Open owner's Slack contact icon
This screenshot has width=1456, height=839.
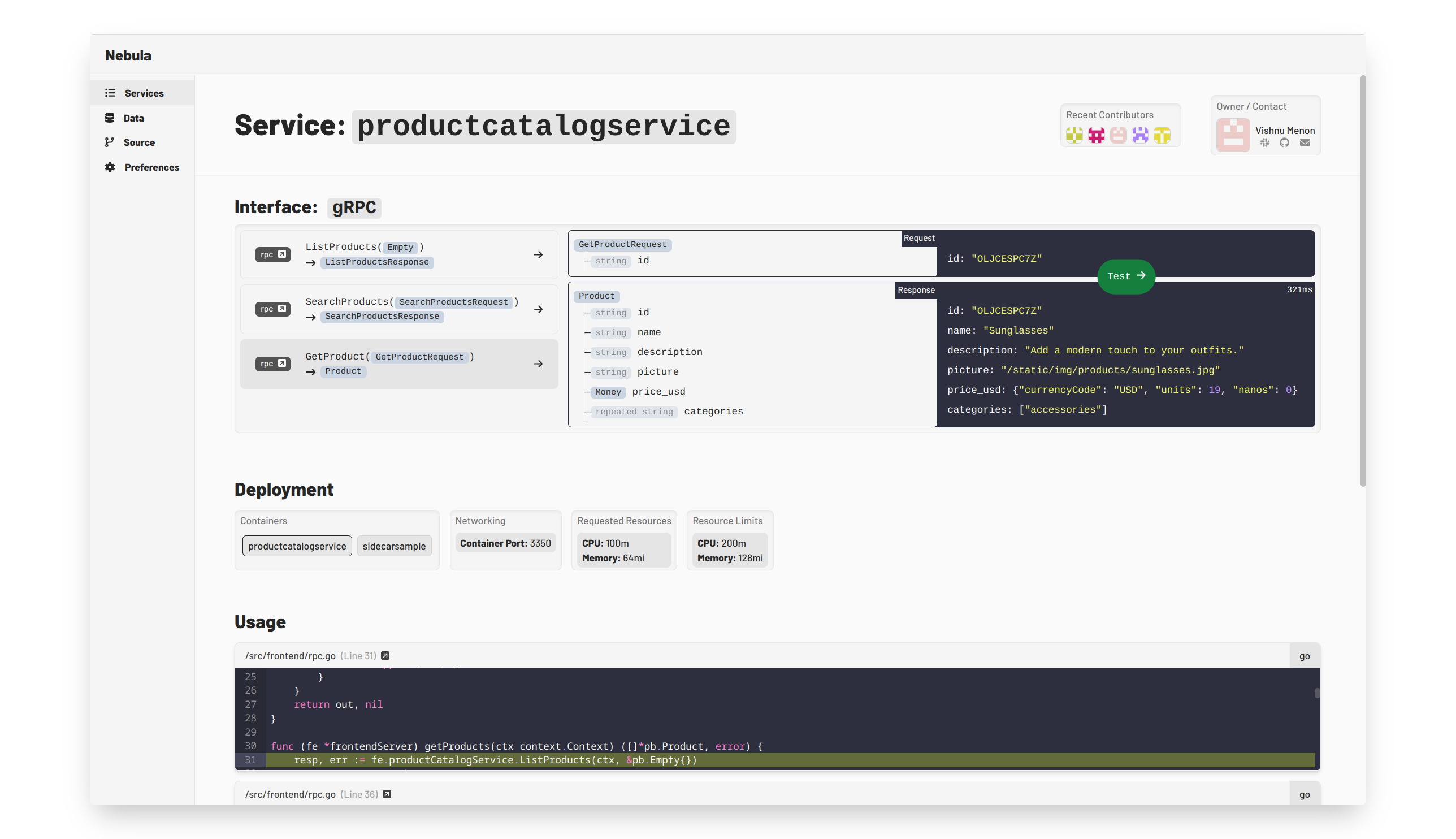1265,142
